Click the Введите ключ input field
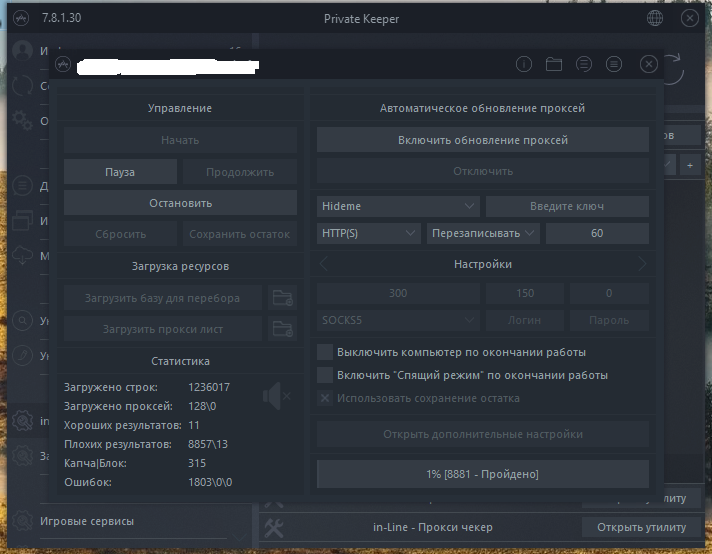Image resolution: width=712 pixels, height=554 pixels. click(567, 206)
